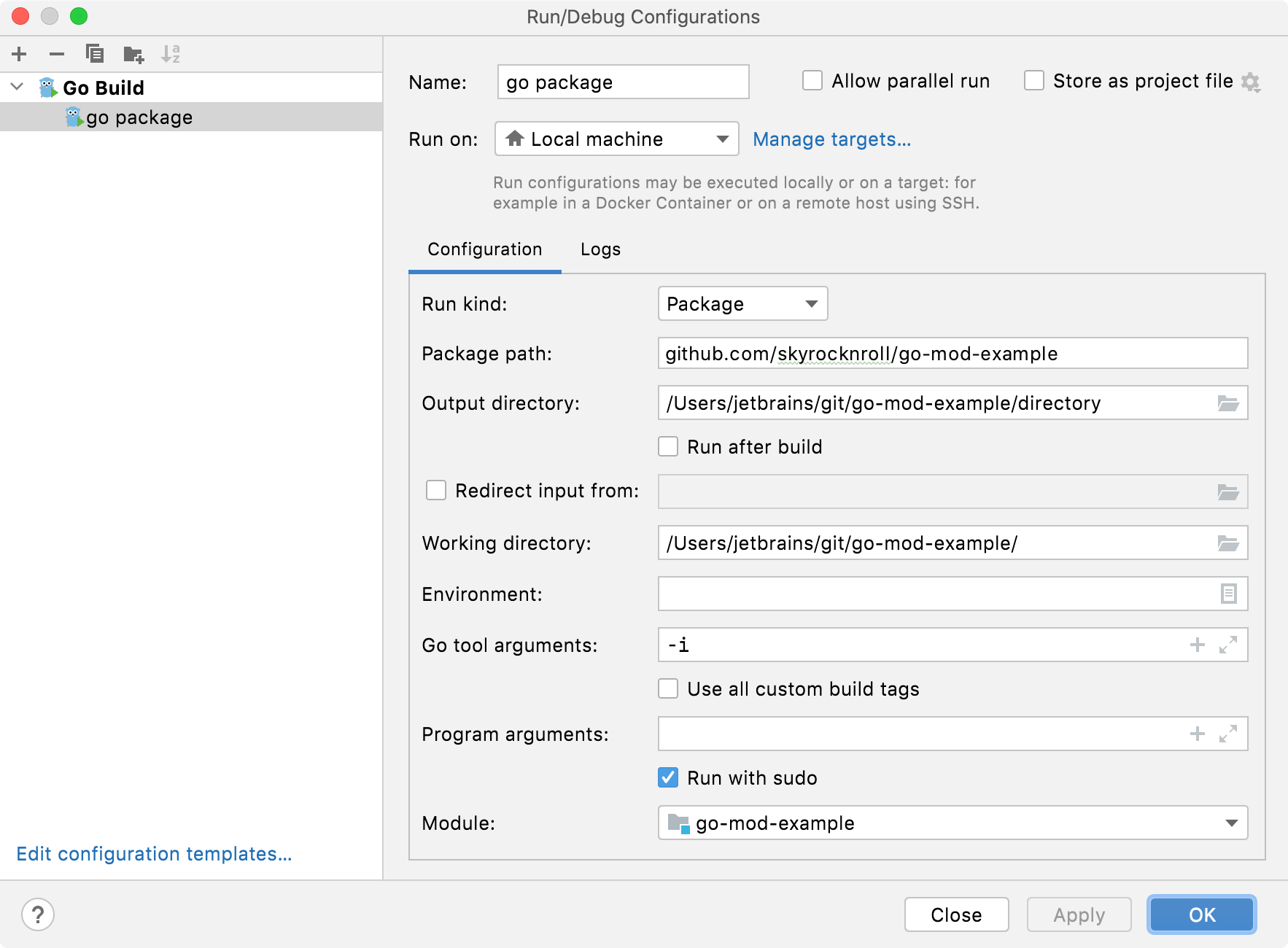Image resolution: width=1288 pixels, height=948 pixels.
Task: Browse for the Working directory
Action: tap(1230, 543)
